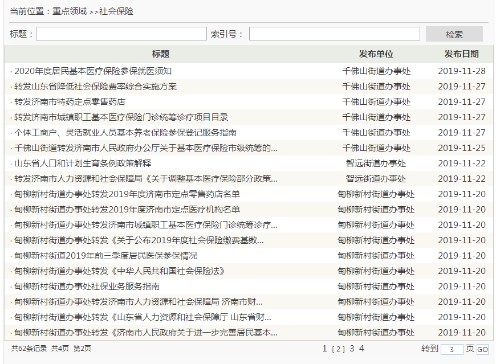Select current page 2 in pagination
This screenshot has width=500, height=364.
point(338,349)
